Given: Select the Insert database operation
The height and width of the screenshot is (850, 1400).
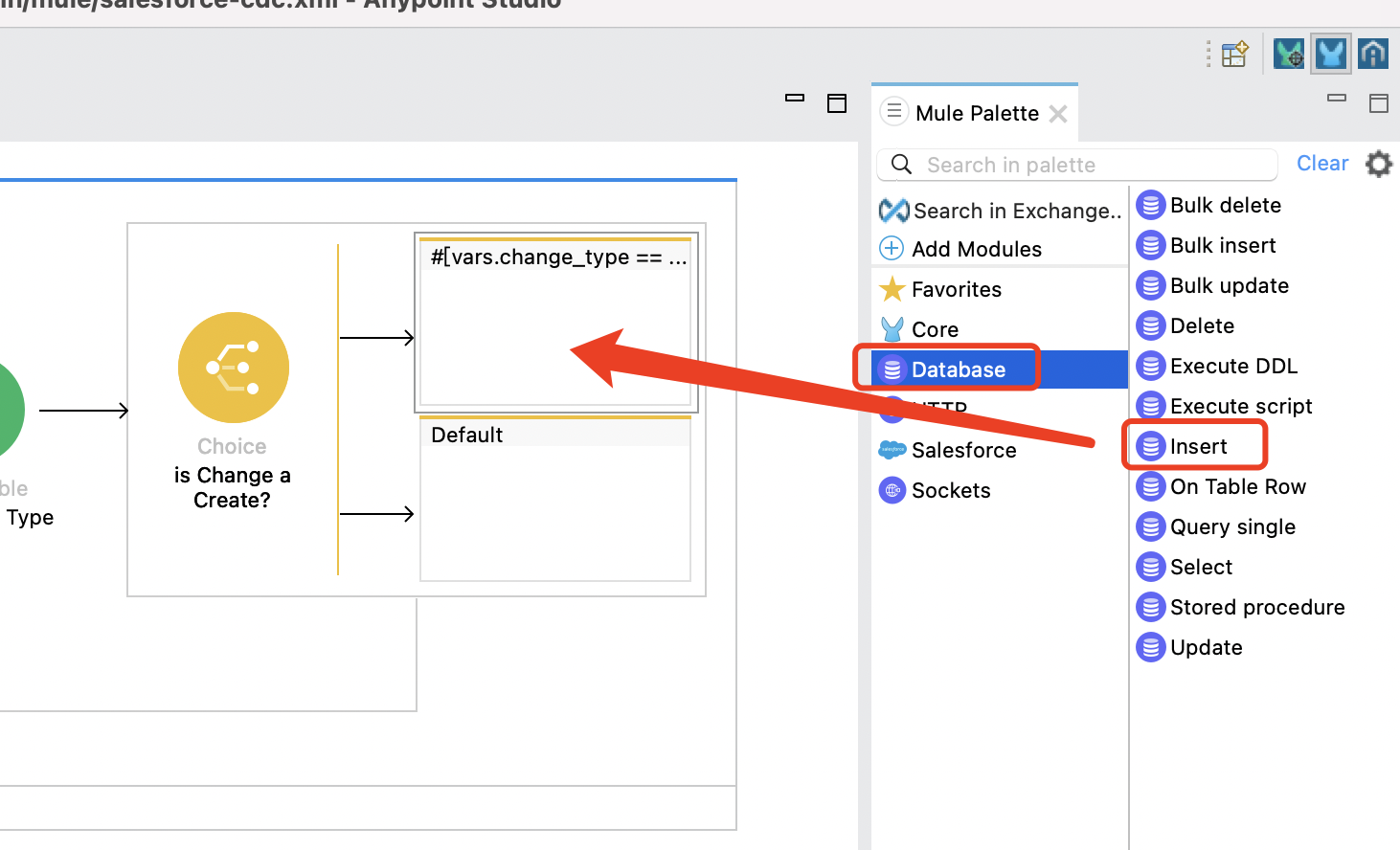Looking at the screenshot, I should click(x=1182, y=446).
